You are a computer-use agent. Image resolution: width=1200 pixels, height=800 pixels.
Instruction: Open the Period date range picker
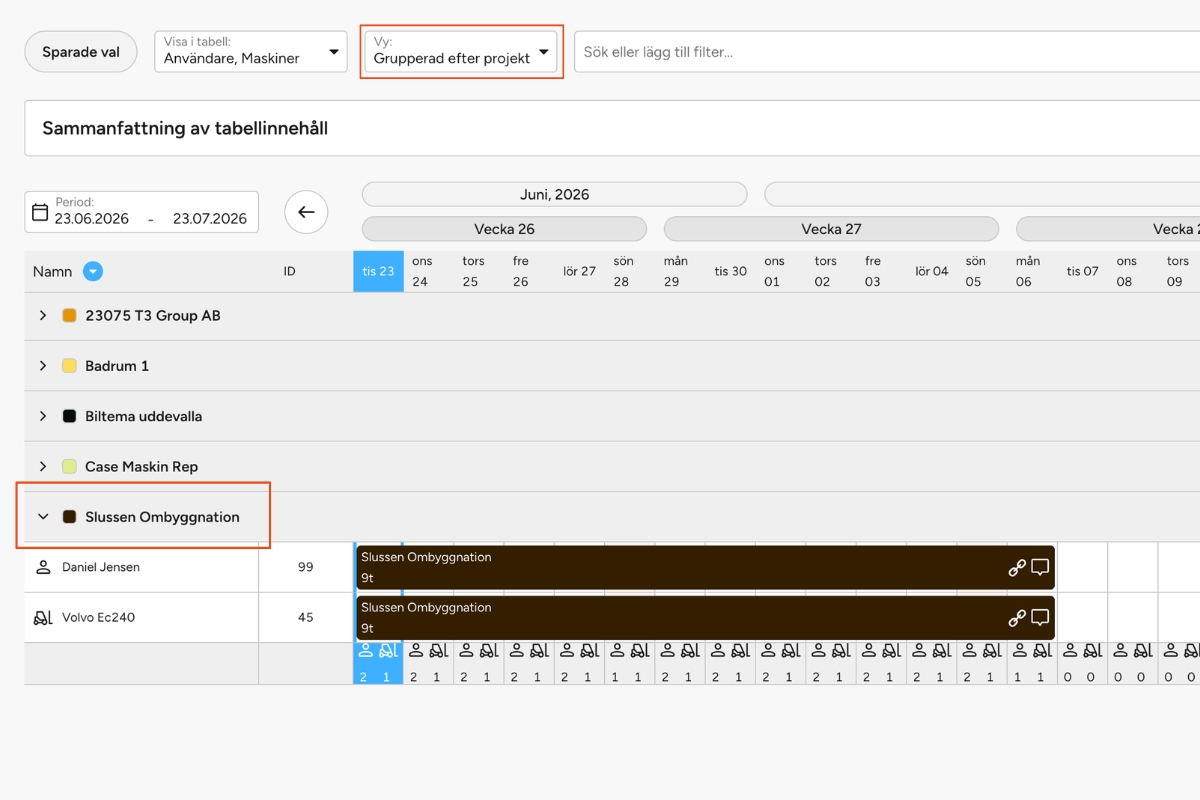[x=142, y=212]
